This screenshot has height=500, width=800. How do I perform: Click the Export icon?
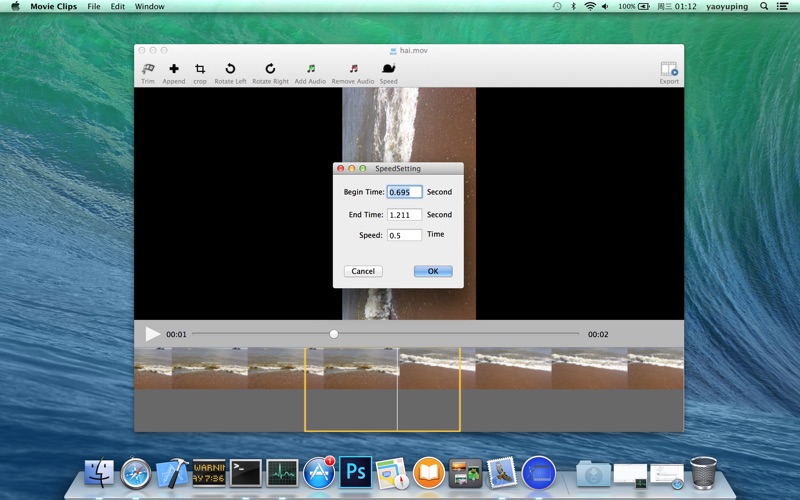tap(669, 69)
